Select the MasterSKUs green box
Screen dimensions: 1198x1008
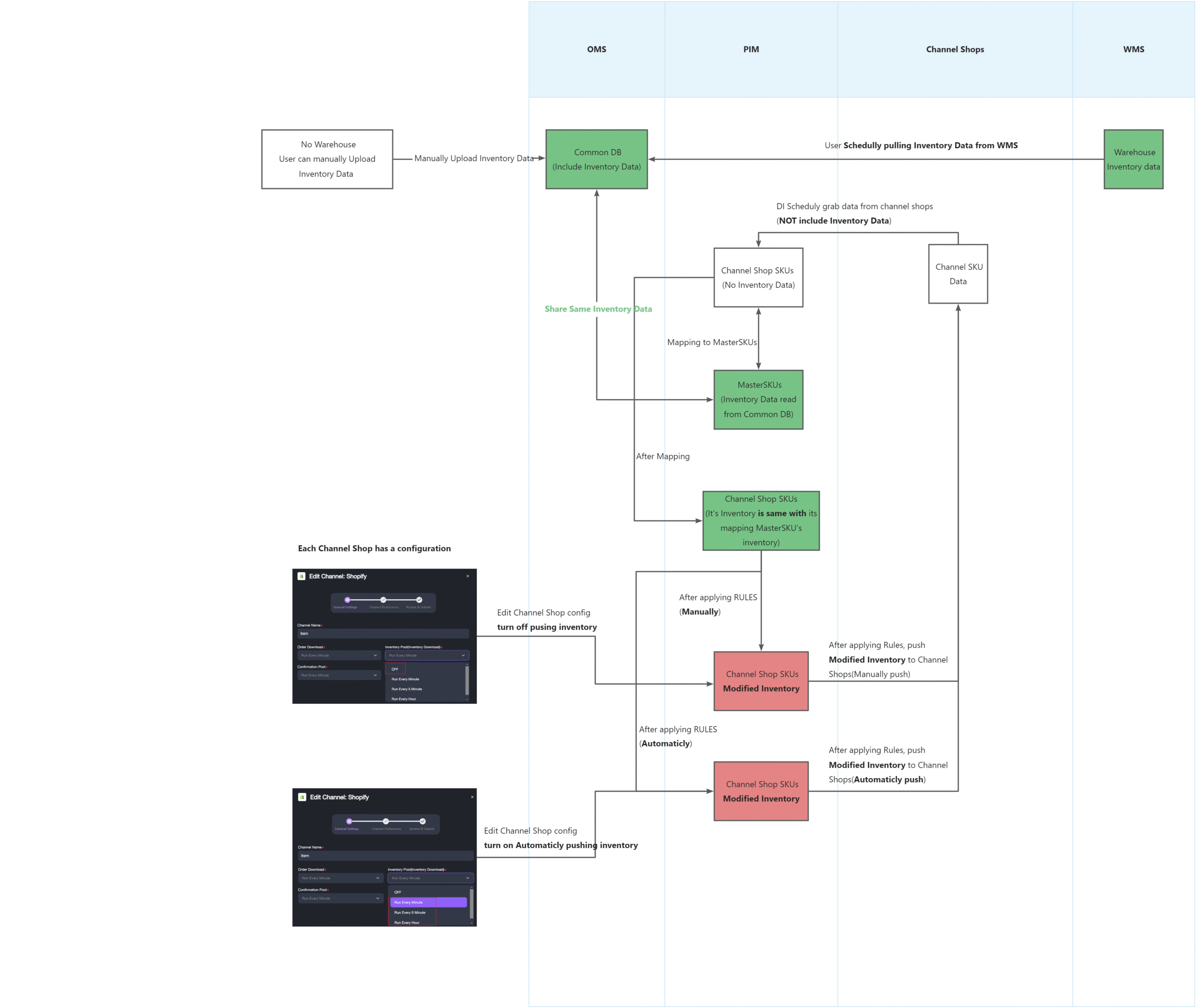758,400
